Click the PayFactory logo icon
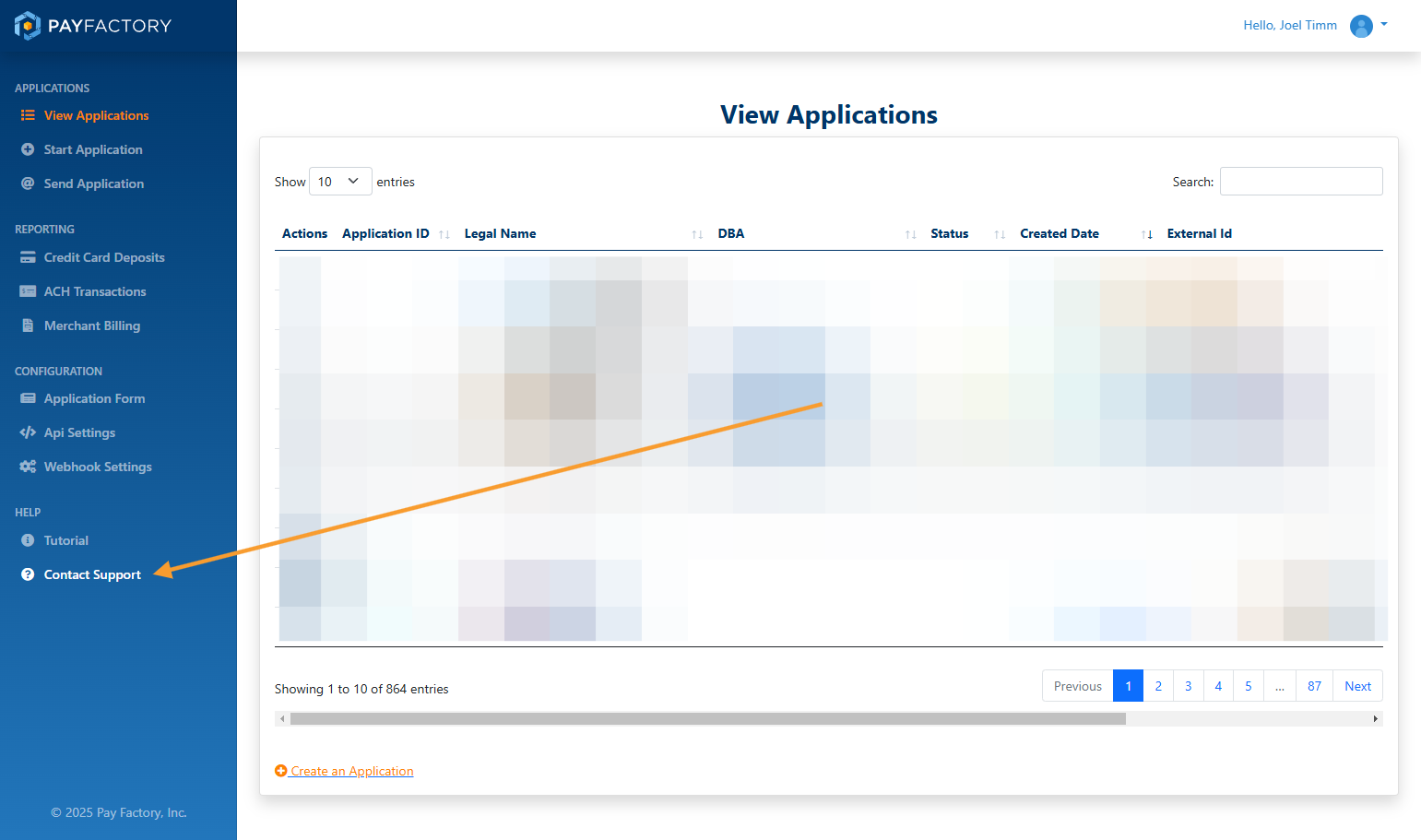Viewport: 1421px width, 840px height. [28, 26]
